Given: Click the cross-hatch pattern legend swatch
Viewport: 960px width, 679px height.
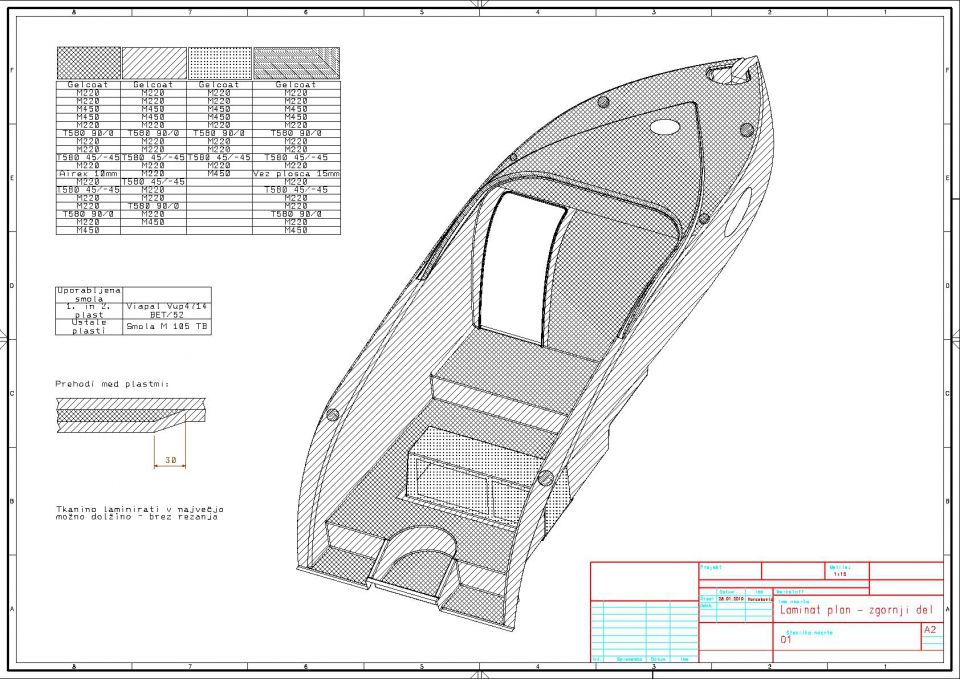Looking at the screenshot, I should (88, 63).
